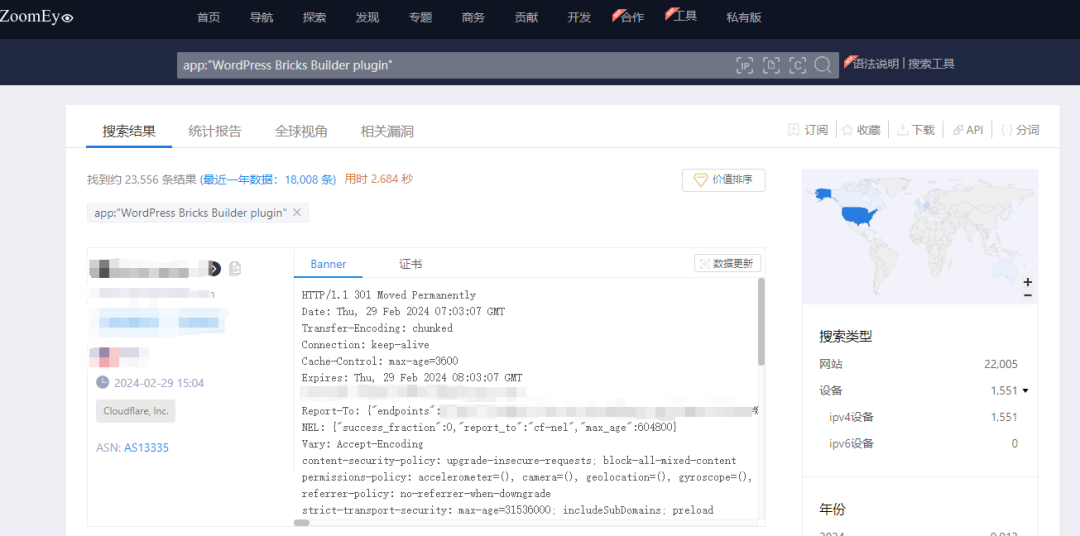Screen dimensions: 1080x536
Task: Click the domain search icon in search bar
Action: click(x=771, y=65)
